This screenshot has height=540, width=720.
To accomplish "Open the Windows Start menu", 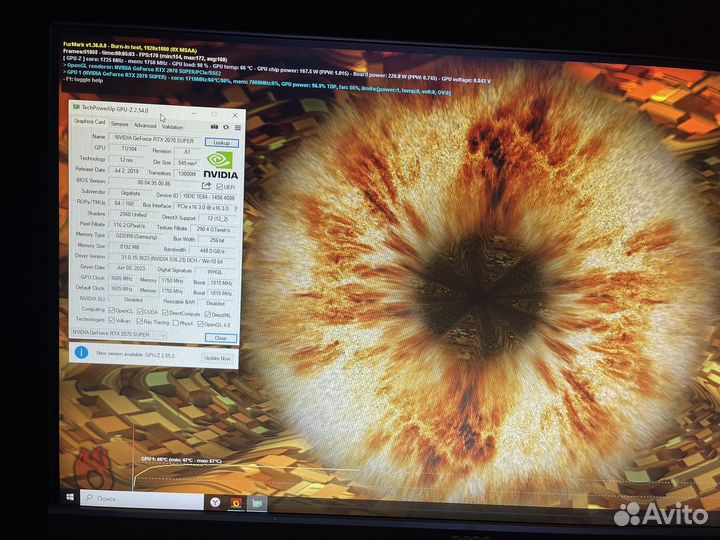I will pyautogui.click(x=70, y=497).
